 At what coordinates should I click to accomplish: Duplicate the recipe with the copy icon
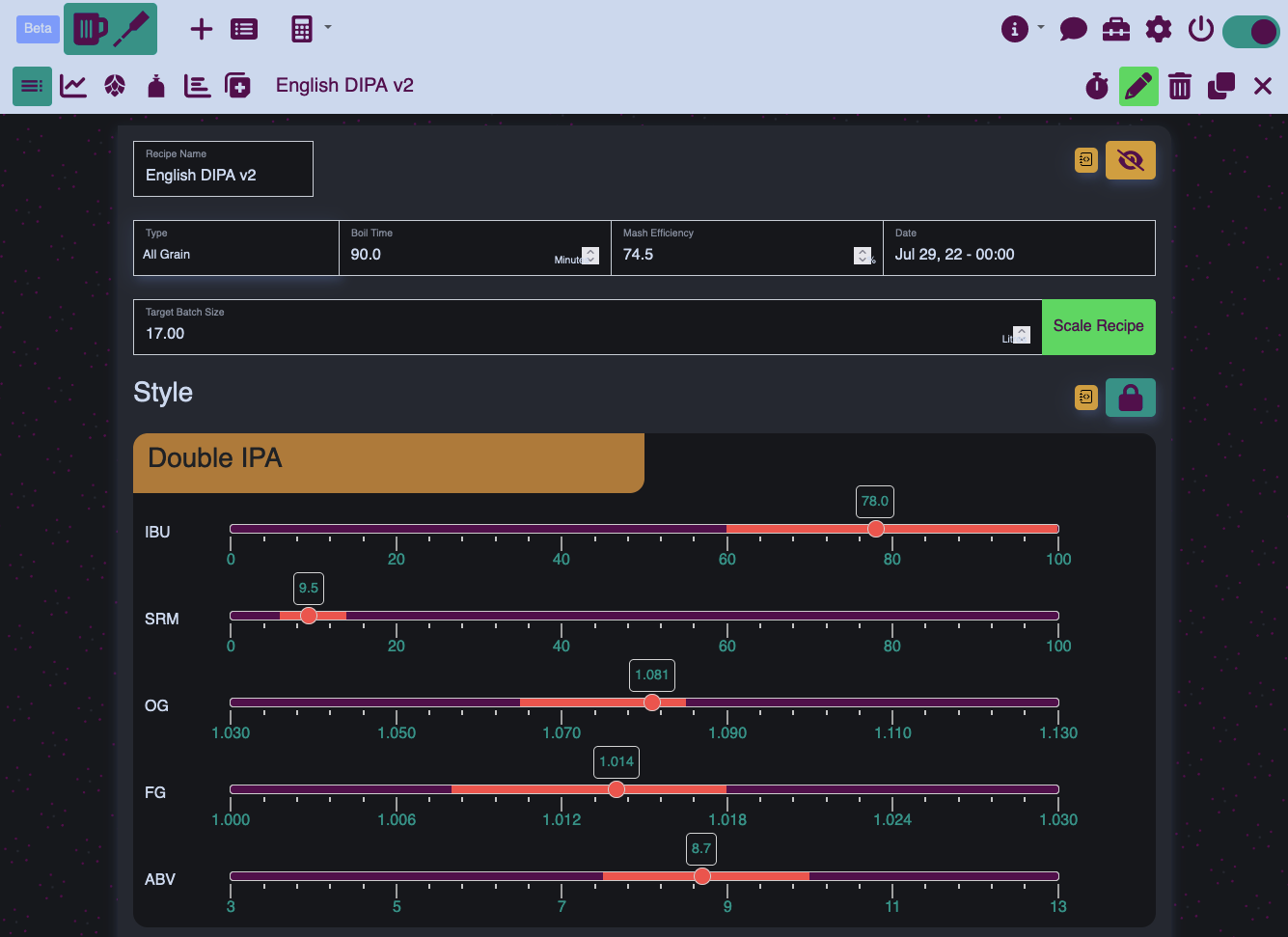pos(1221,86)
